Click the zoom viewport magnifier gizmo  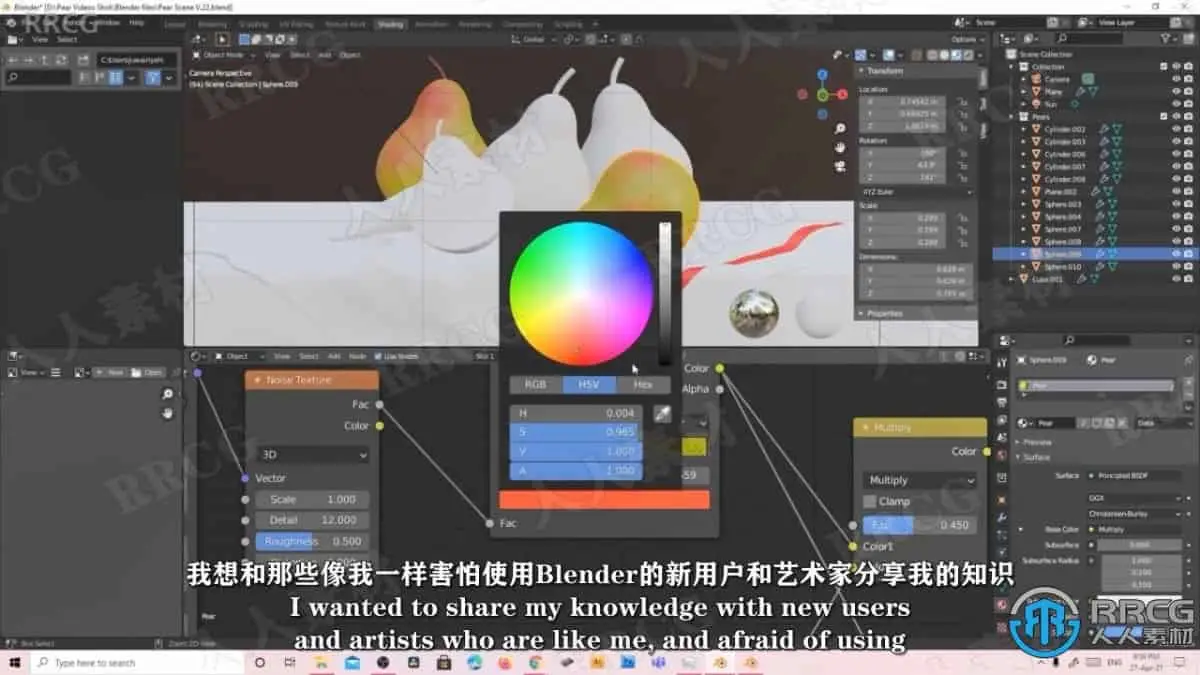[841, 129]
